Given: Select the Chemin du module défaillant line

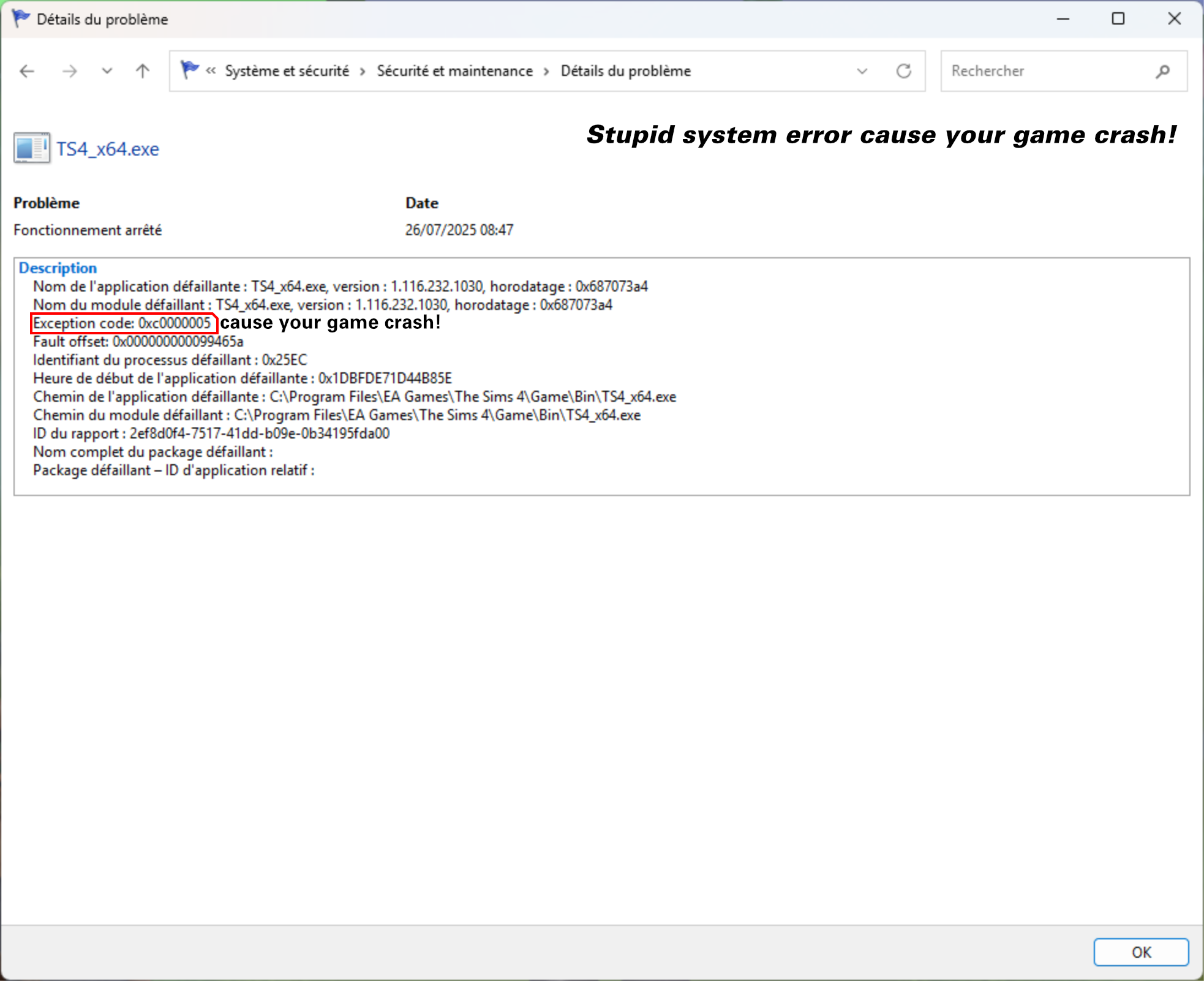Looking at the screenshot, I should (337, 415).
